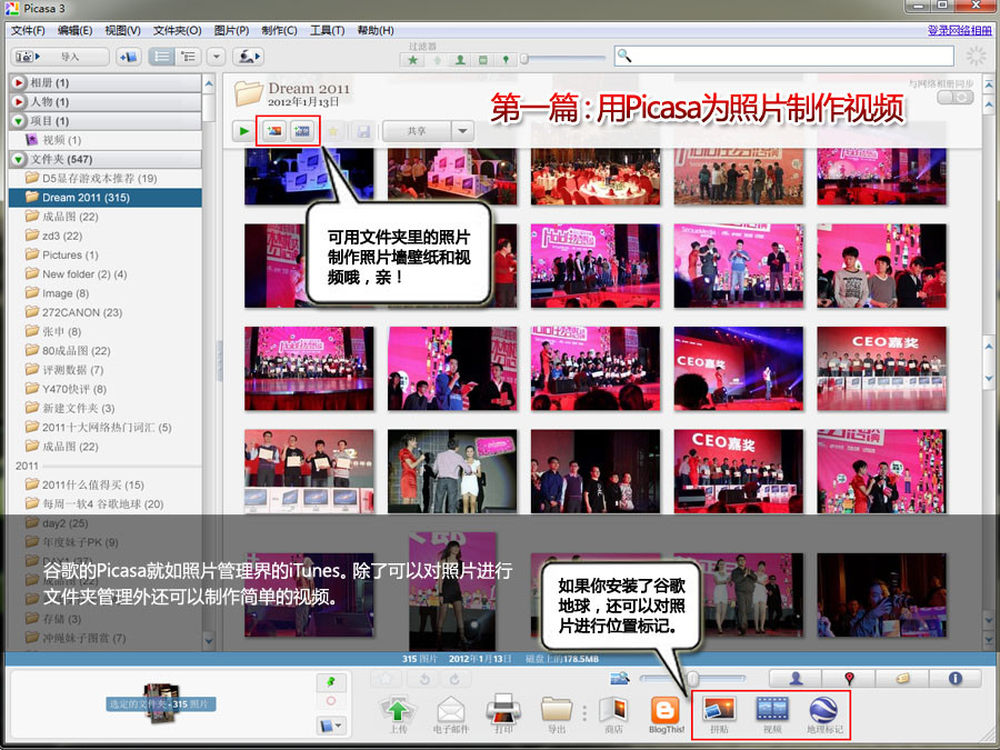Toggle the uploaded photos filter

tap(437, 60)
